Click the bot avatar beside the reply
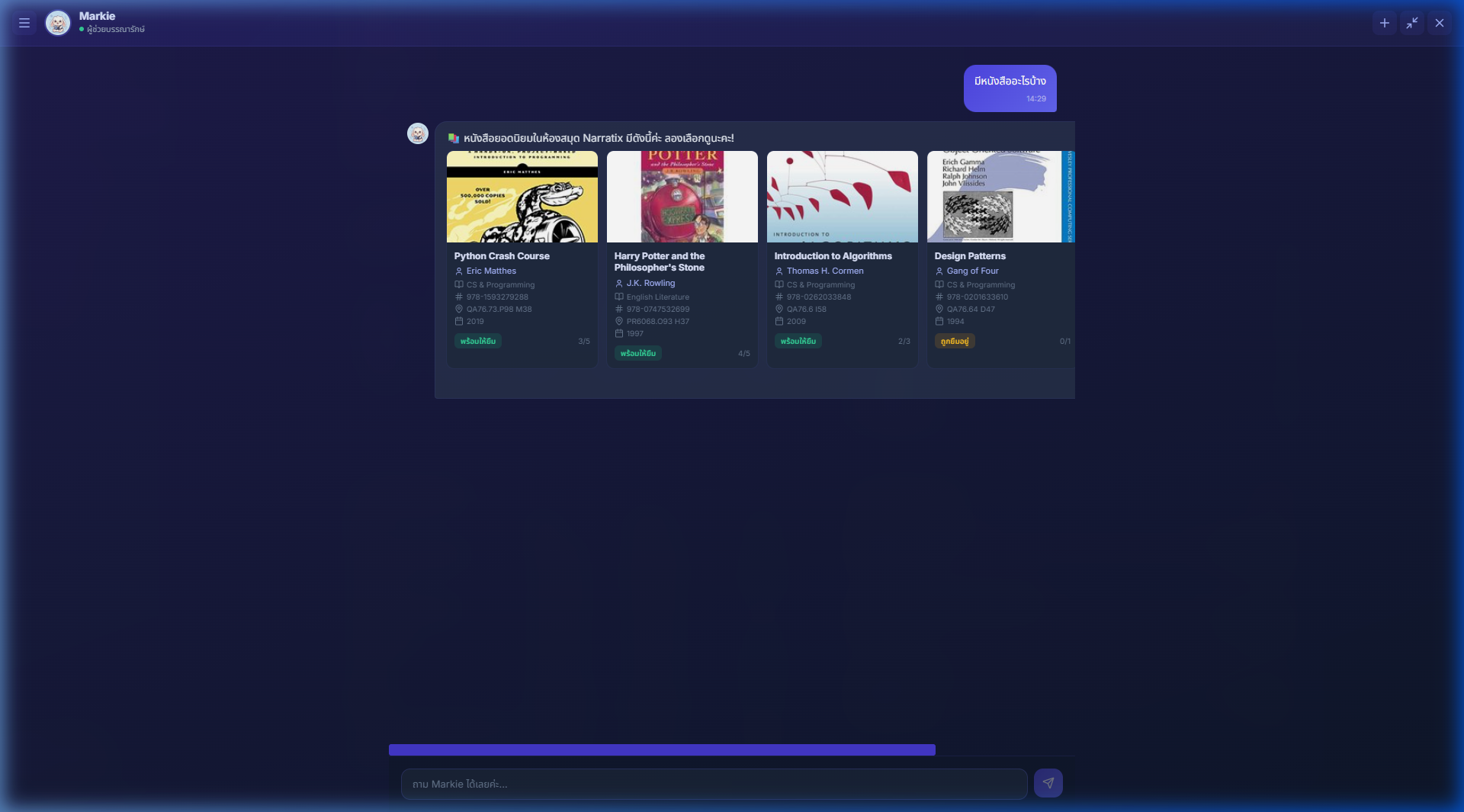 click(x=417, y=133)
